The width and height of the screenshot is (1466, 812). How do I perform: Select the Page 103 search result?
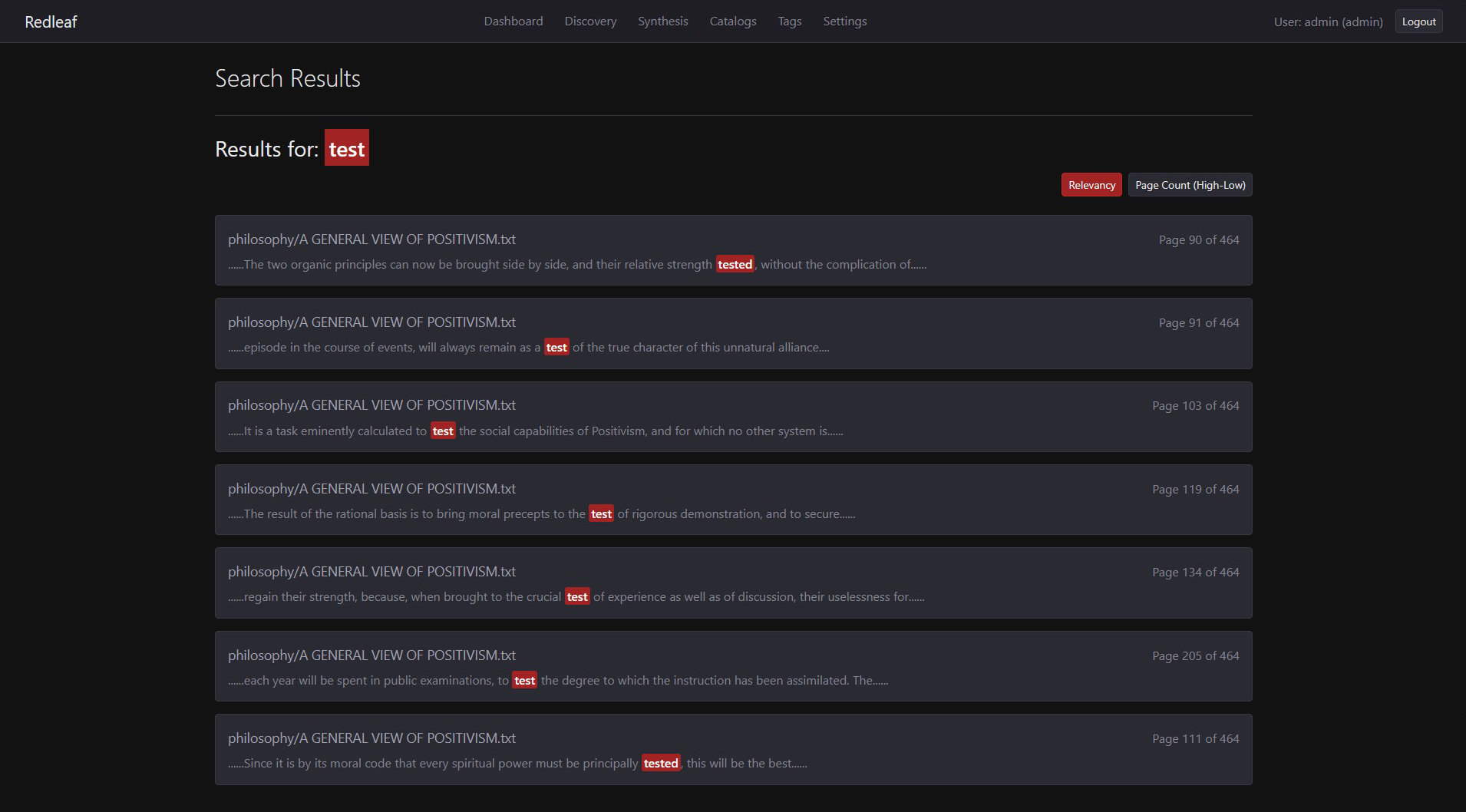coord(371,405)
